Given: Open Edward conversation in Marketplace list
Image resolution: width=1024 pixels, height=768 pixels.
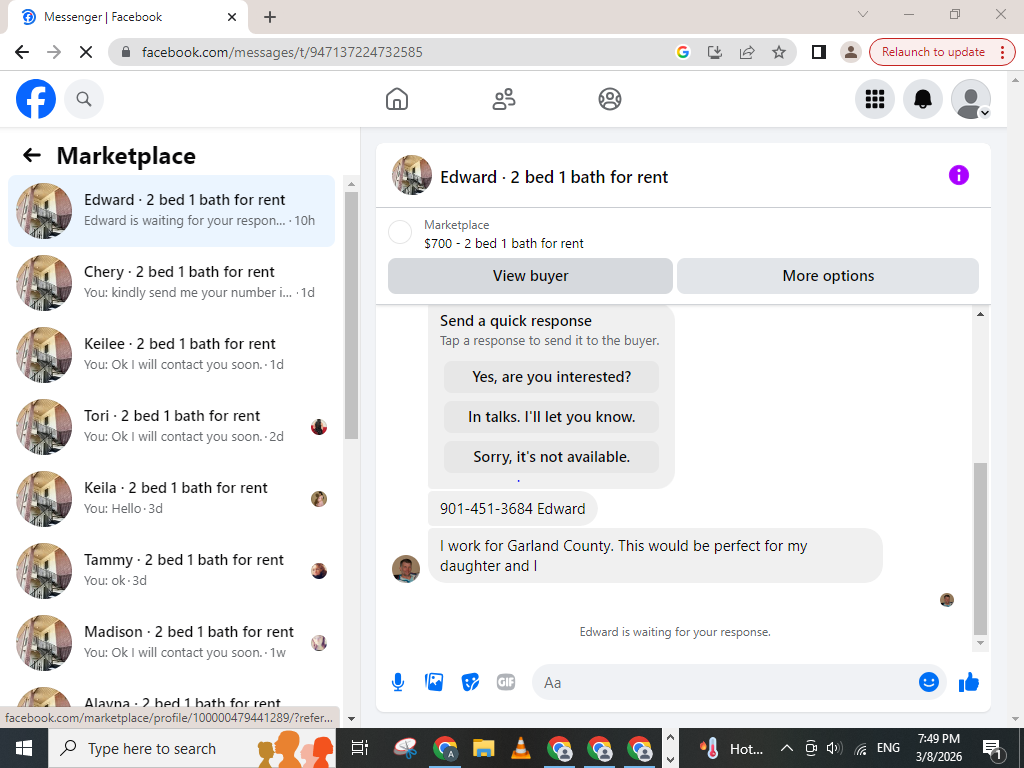Looking at the screenshot, I should point(172,210).
